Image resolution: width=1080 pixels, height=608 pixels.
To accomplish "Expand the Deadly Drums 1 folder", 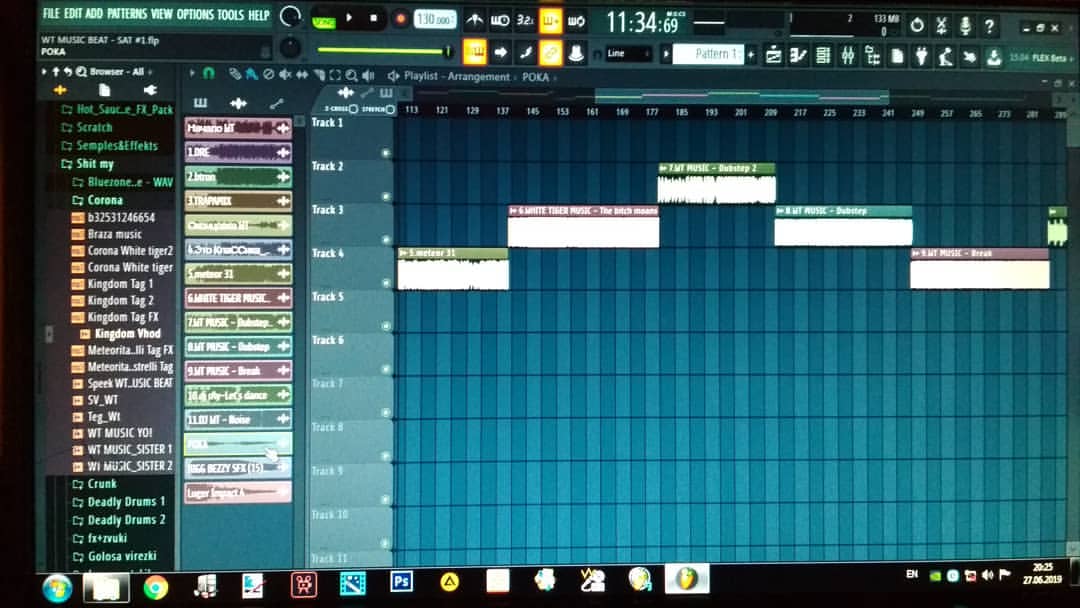I will (x=119, y=502).
